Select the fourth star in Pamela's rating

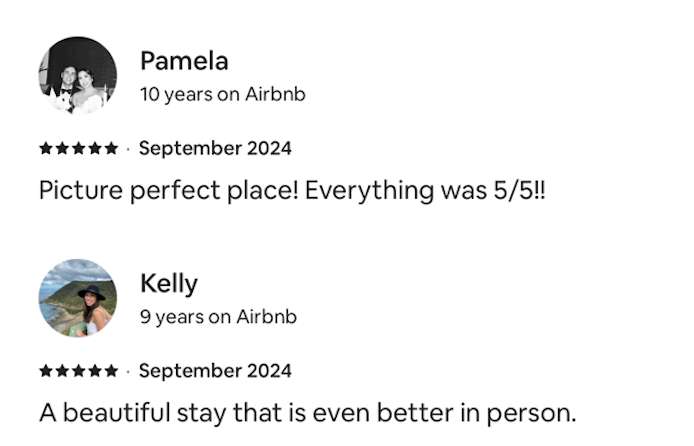94,149
